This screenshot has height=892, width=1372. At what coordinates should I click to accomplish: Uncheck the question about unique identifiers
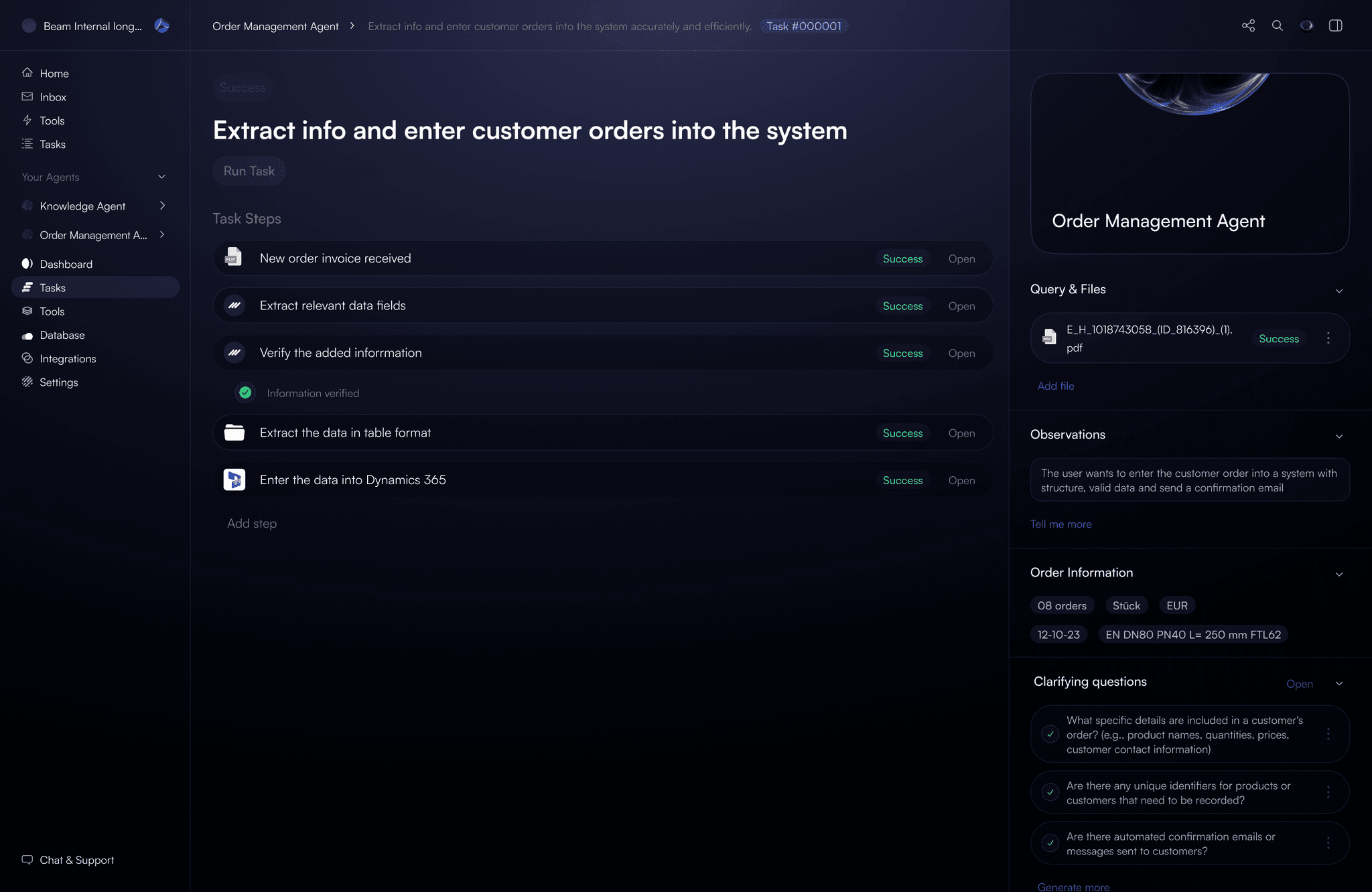1050,792
